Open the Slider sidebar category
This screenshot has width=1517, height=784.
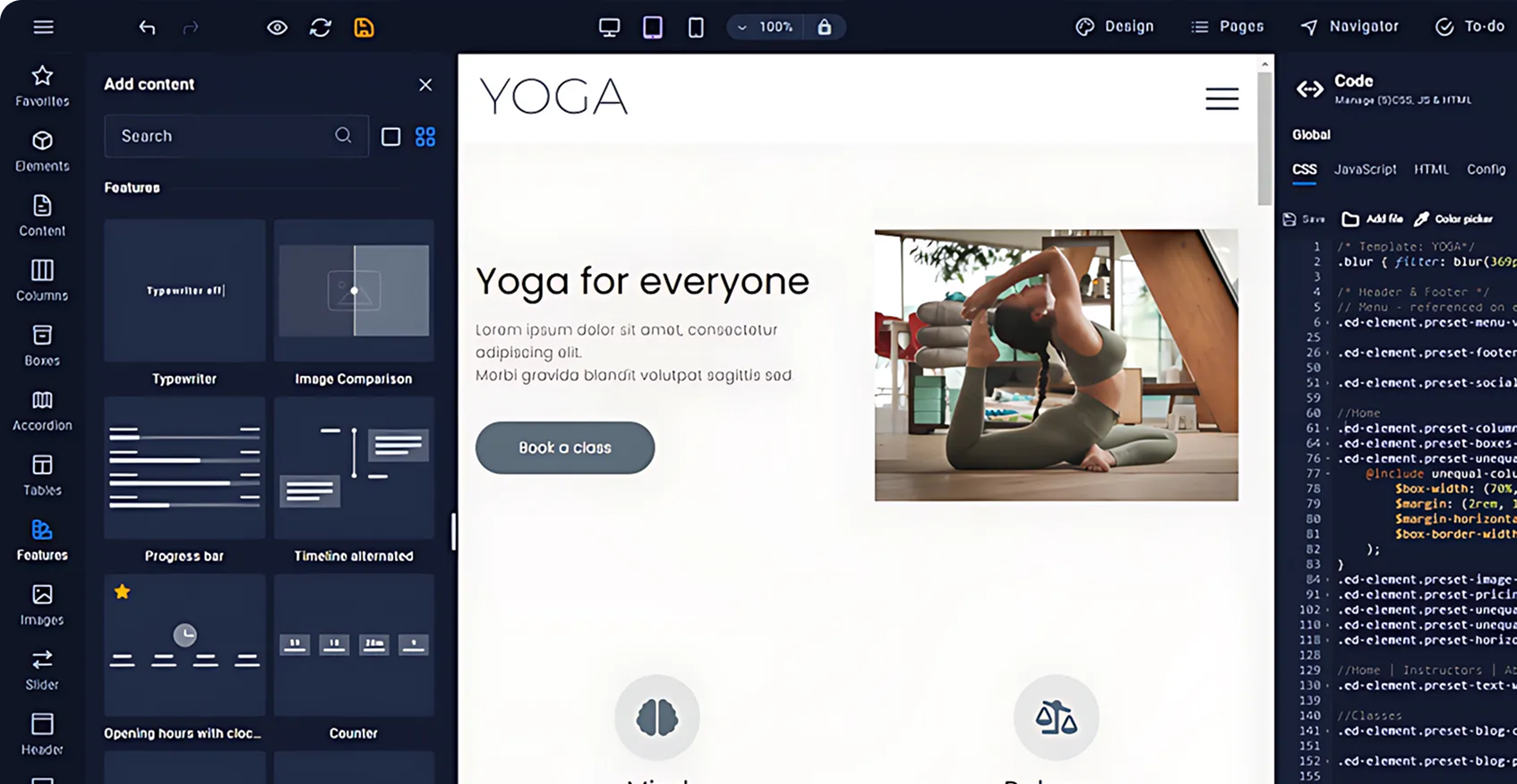pos(42,670)
